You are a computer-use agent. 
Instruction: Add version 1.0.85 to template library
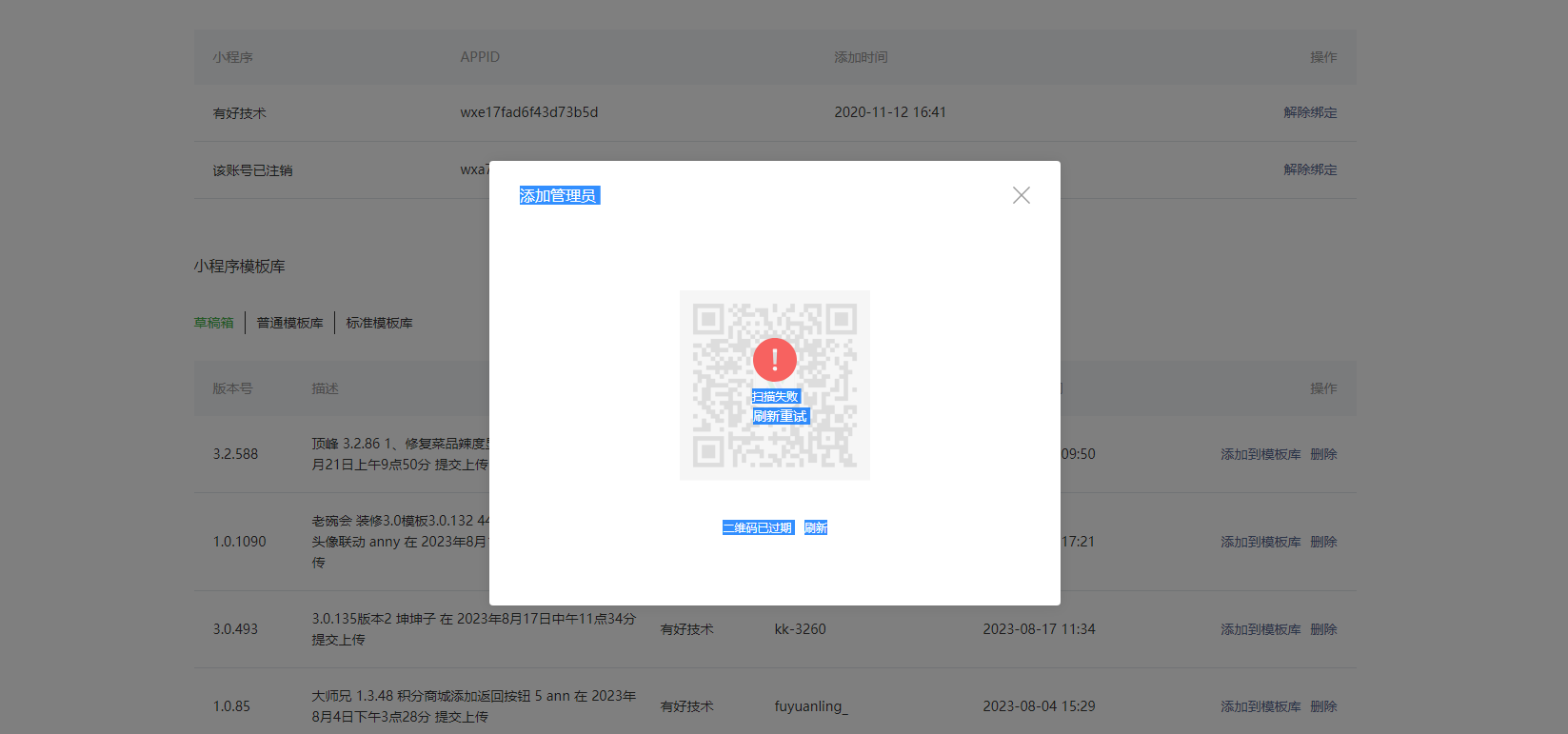(x=1260, y=706)
